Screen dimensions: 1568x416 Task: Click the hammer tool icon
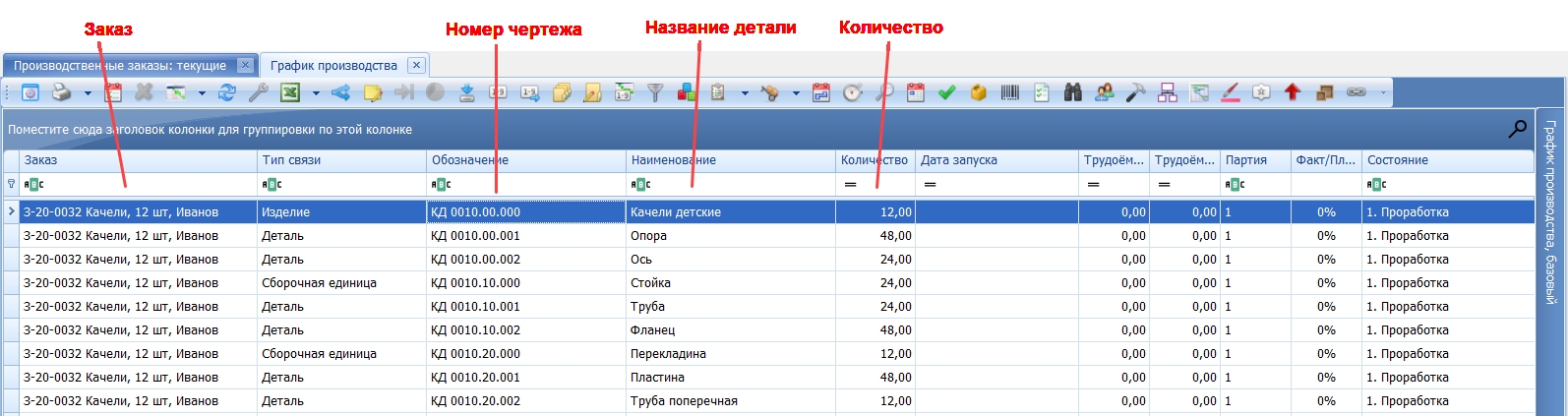click(1135, 92)
